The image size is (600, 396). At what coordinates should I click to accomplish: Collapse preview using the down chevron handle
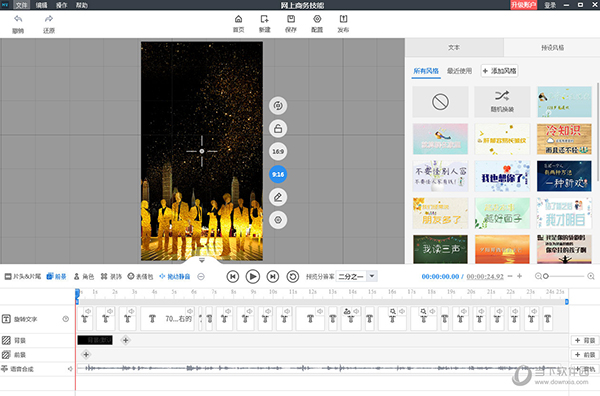(x=202, y=260)
